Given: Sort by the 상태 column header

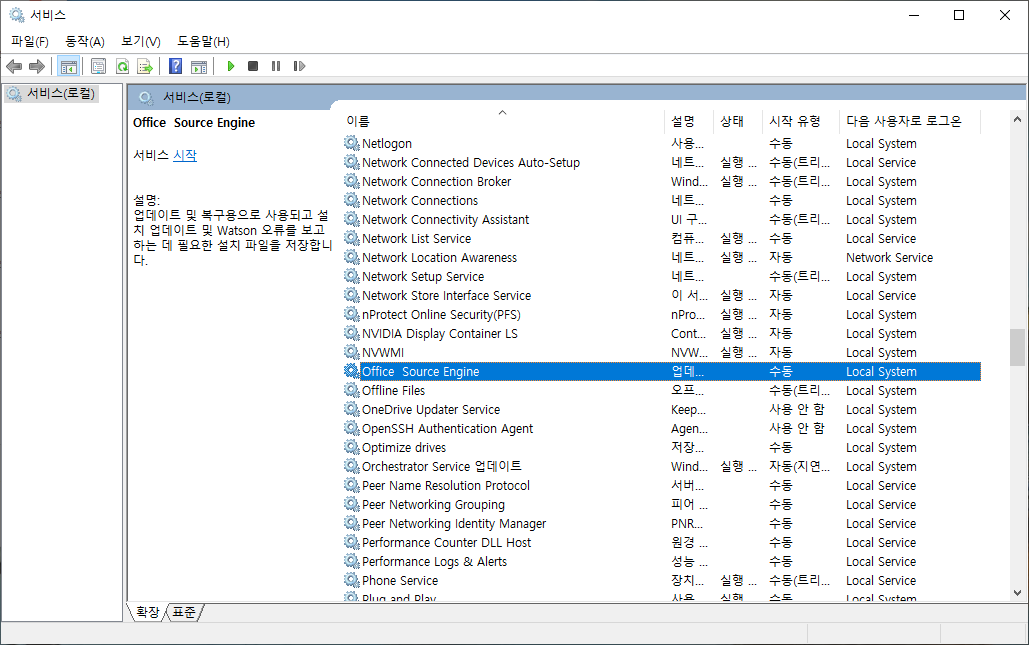Looking at the screenshot, I should pos(737,121).
